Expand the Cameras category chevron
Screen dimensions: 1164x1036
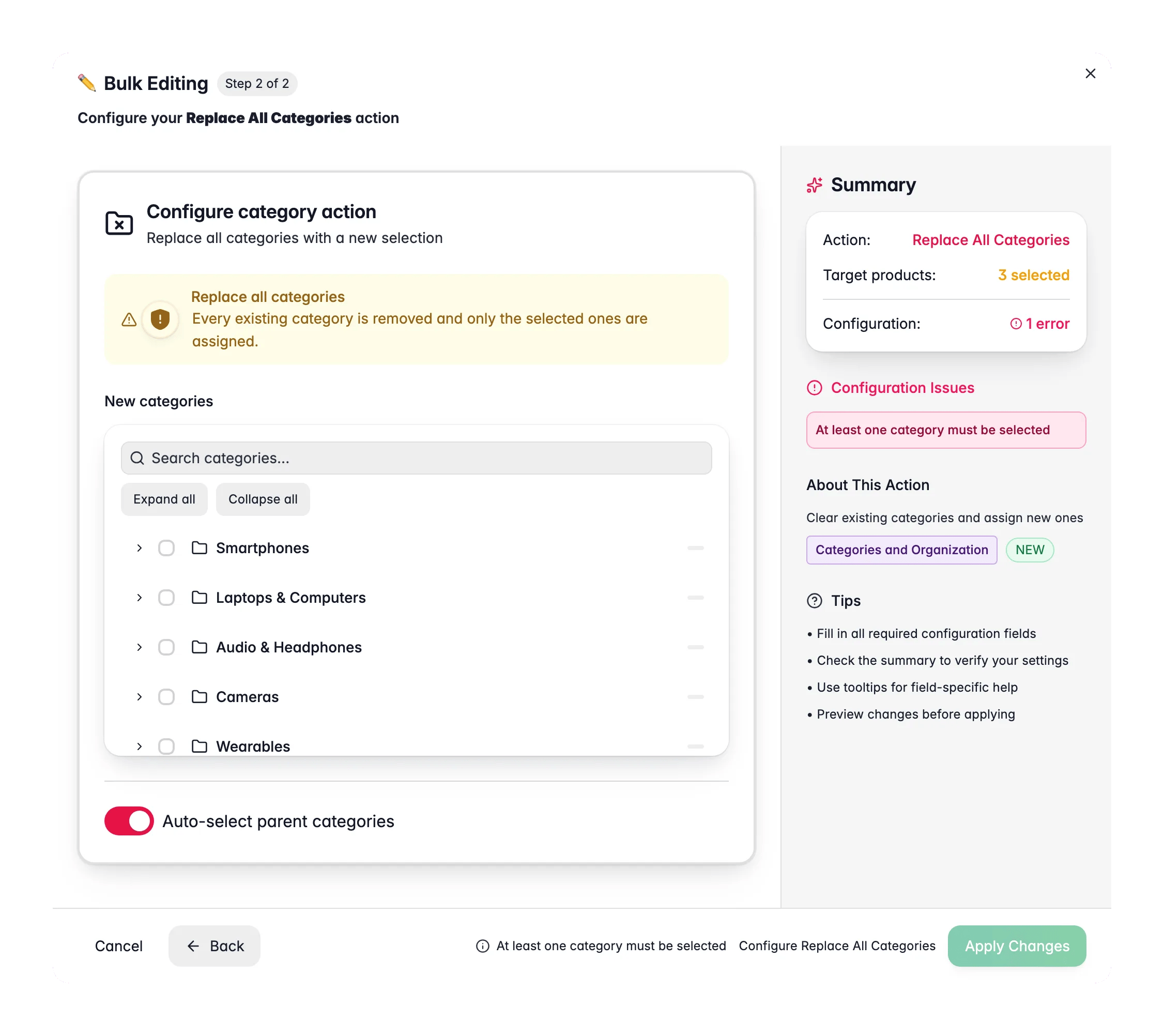coord(139,696)
